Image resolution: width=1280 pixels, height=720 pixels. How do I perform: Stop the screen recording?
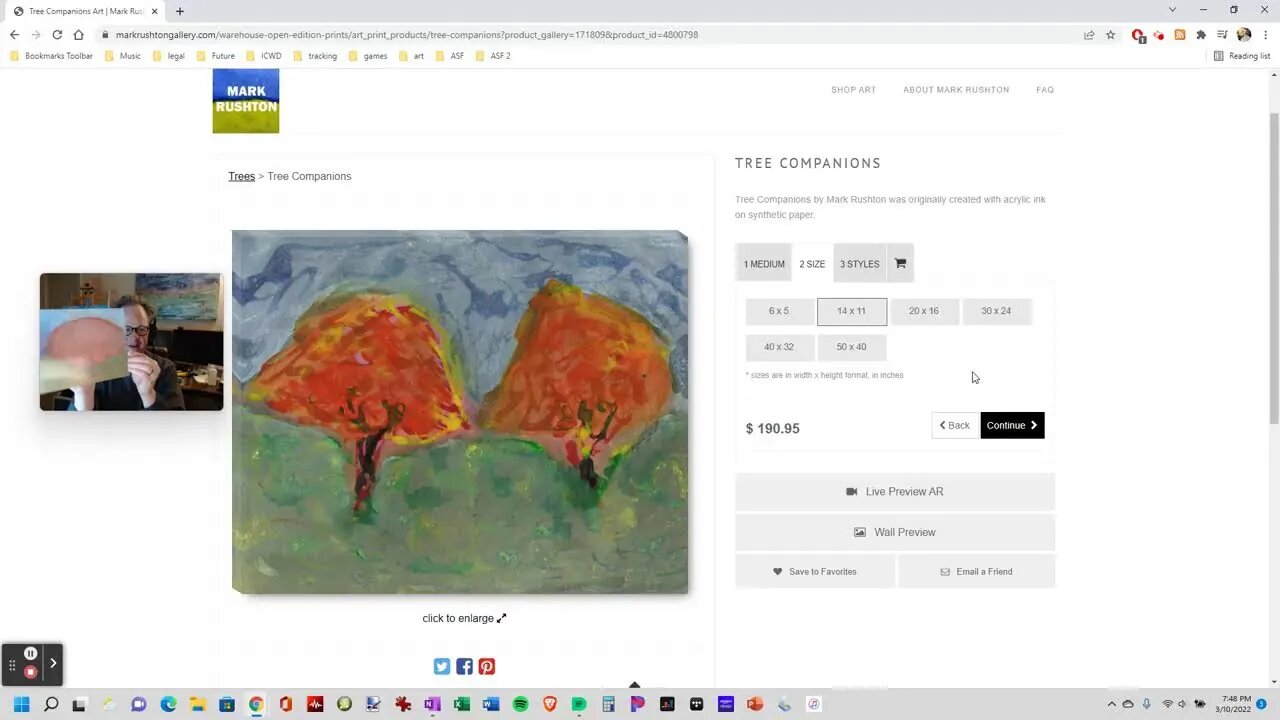30,672
